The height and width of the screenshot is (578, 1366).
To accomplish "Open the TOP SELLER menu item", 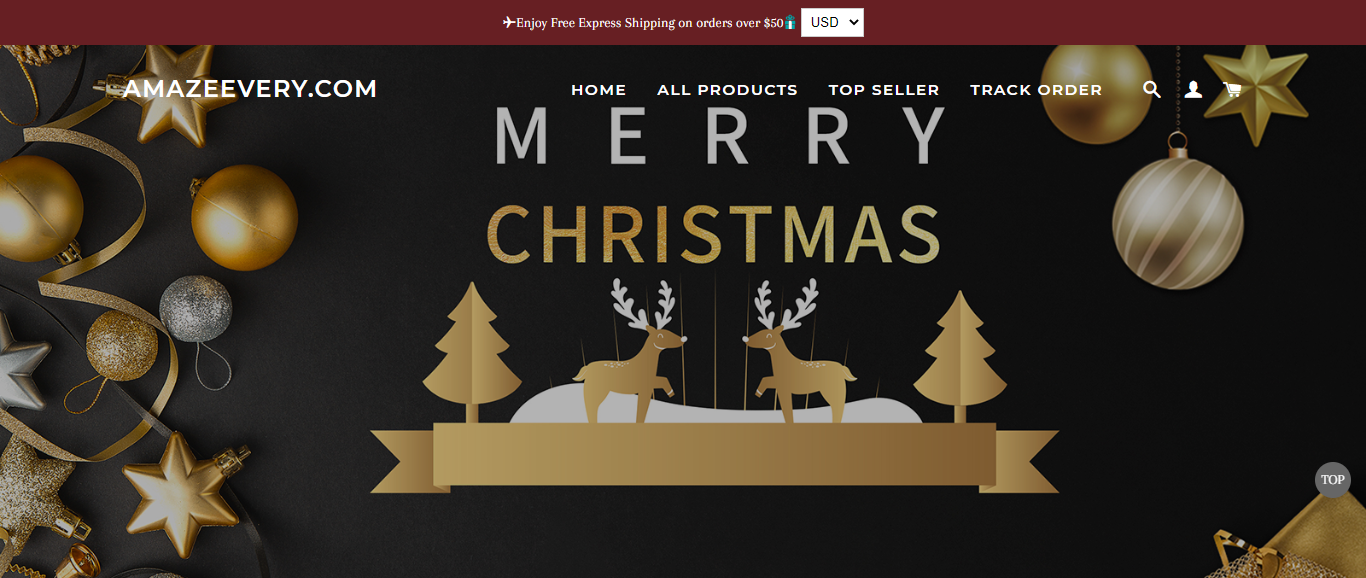I will pyautogui.click(x=884, y=90).
